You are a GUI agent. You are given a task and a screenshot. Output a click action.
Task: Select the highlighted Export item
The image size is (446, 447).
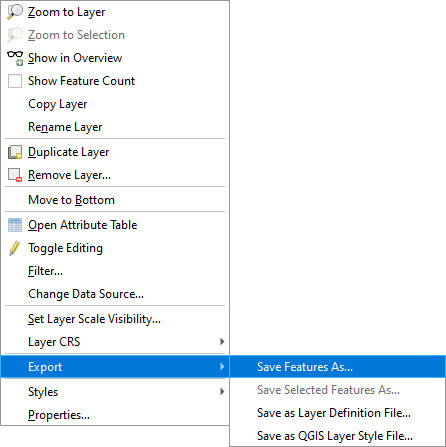click(115, 367)
